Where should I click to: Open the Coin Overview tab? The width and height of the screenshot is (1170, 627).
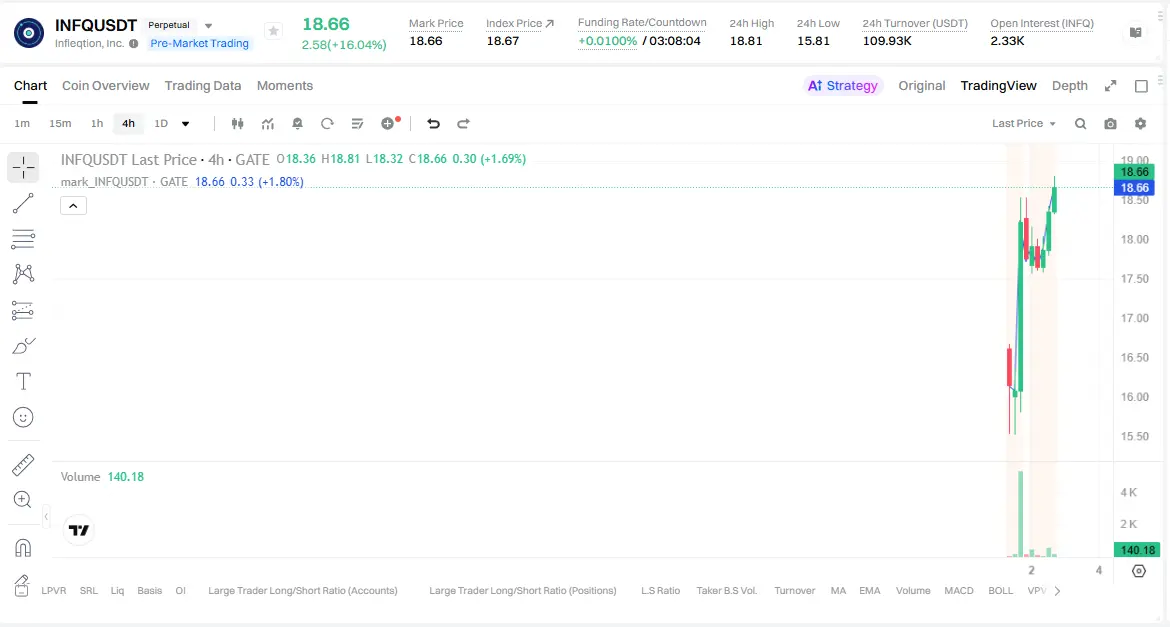pos(105,86)
